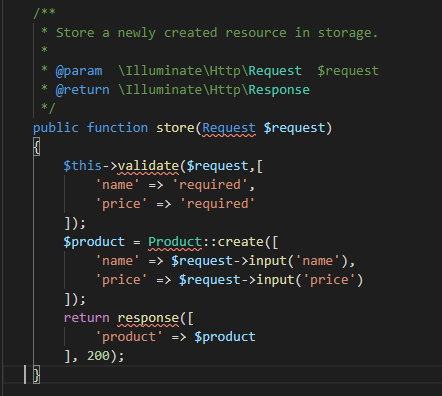Viewport: 442px width, 396px height.
Task: Click the @param tag in docblock
Action: click(79, 71)
